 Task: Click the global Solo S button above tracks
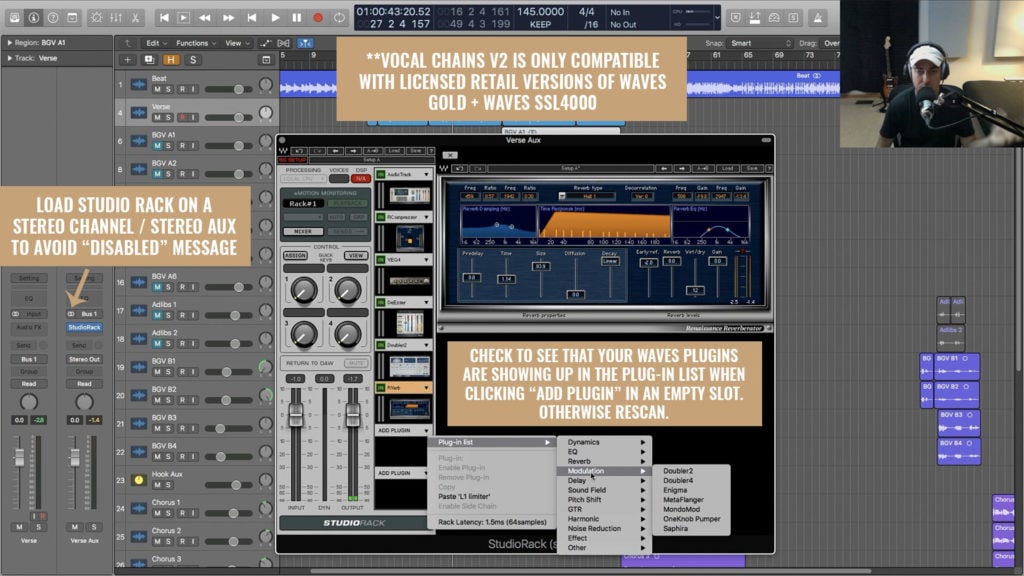tap(193, 60)
